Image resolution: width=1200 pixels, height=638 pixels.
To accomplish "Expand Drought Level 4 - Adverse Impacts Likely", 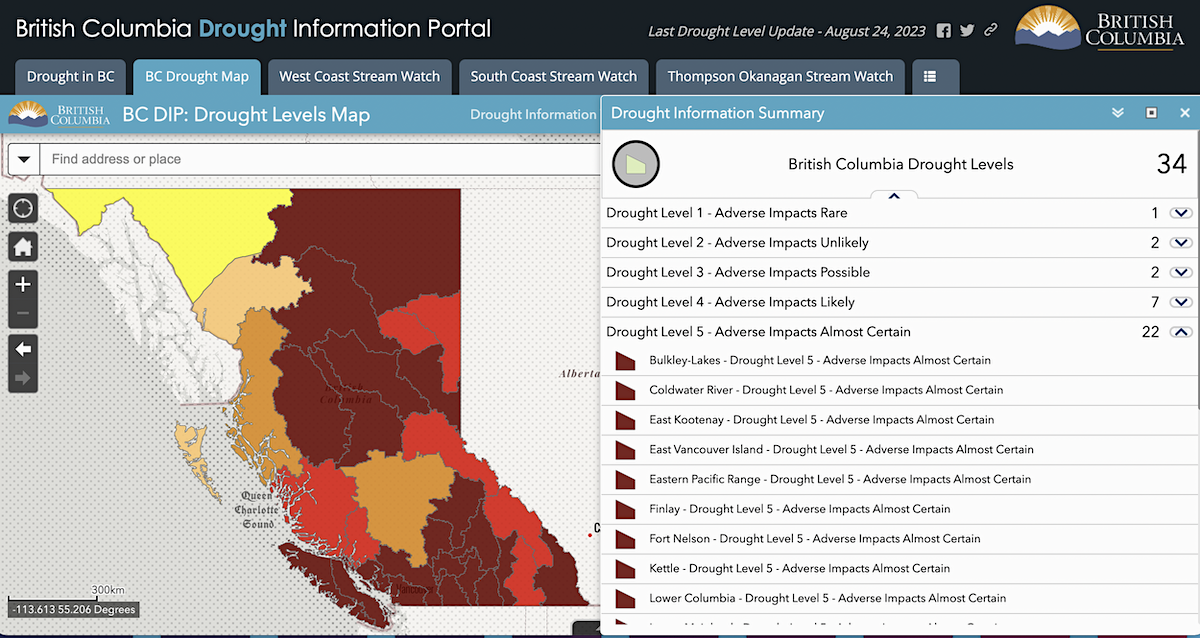I will 1181,302.
